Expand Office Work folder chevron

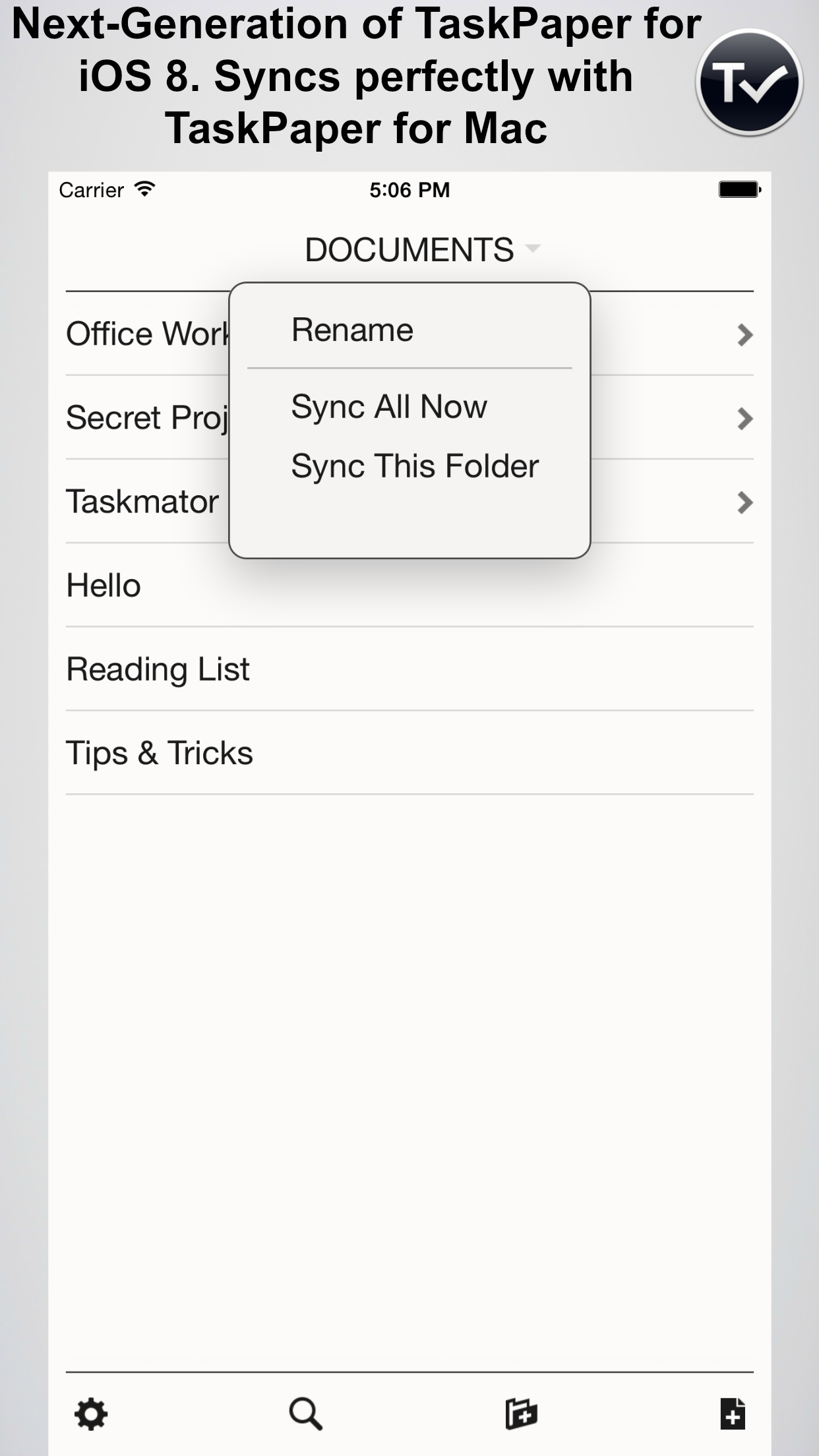[x=744, y=335]
